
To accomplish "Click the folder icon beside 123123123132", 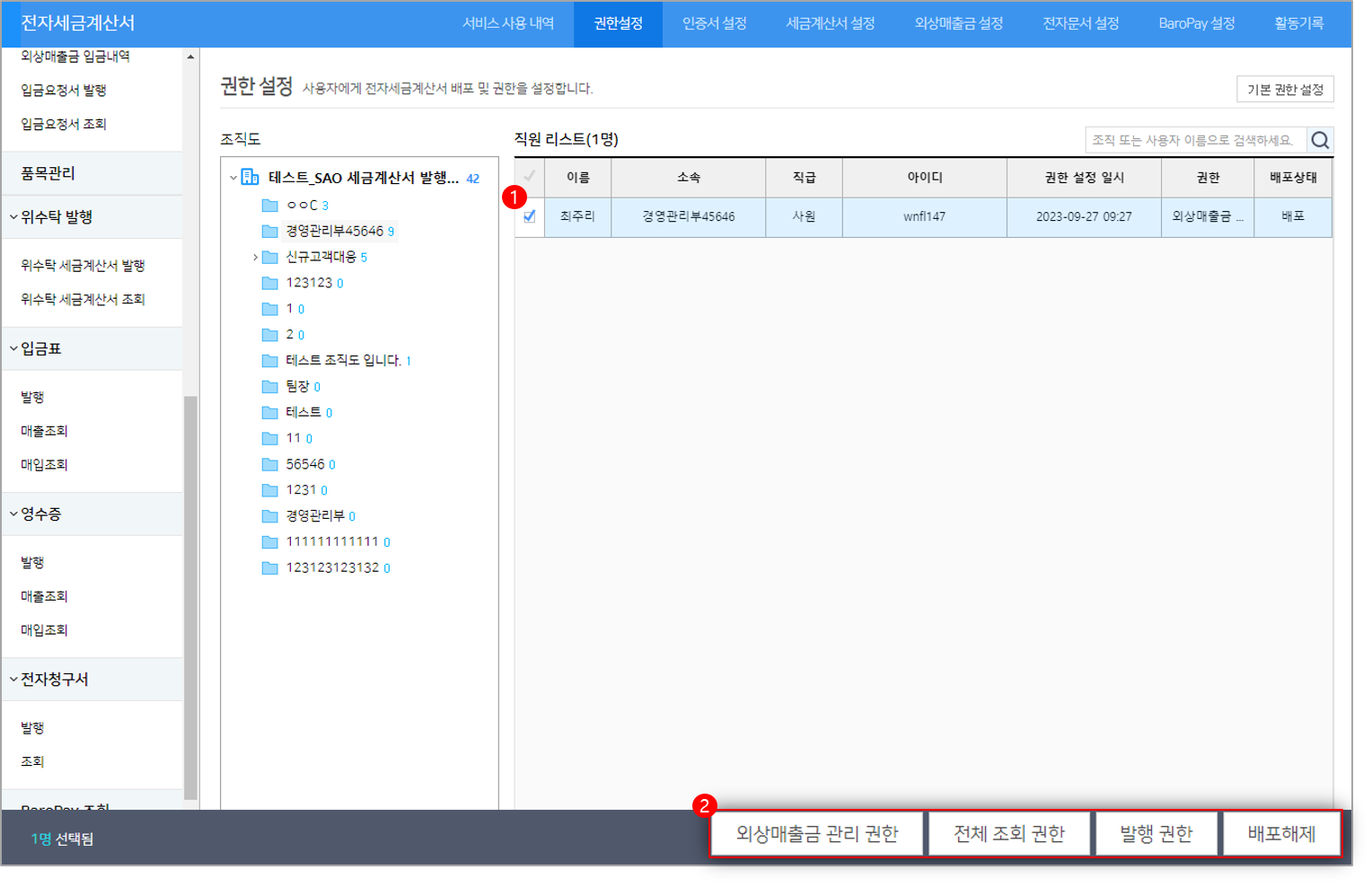I will [269, 568].
